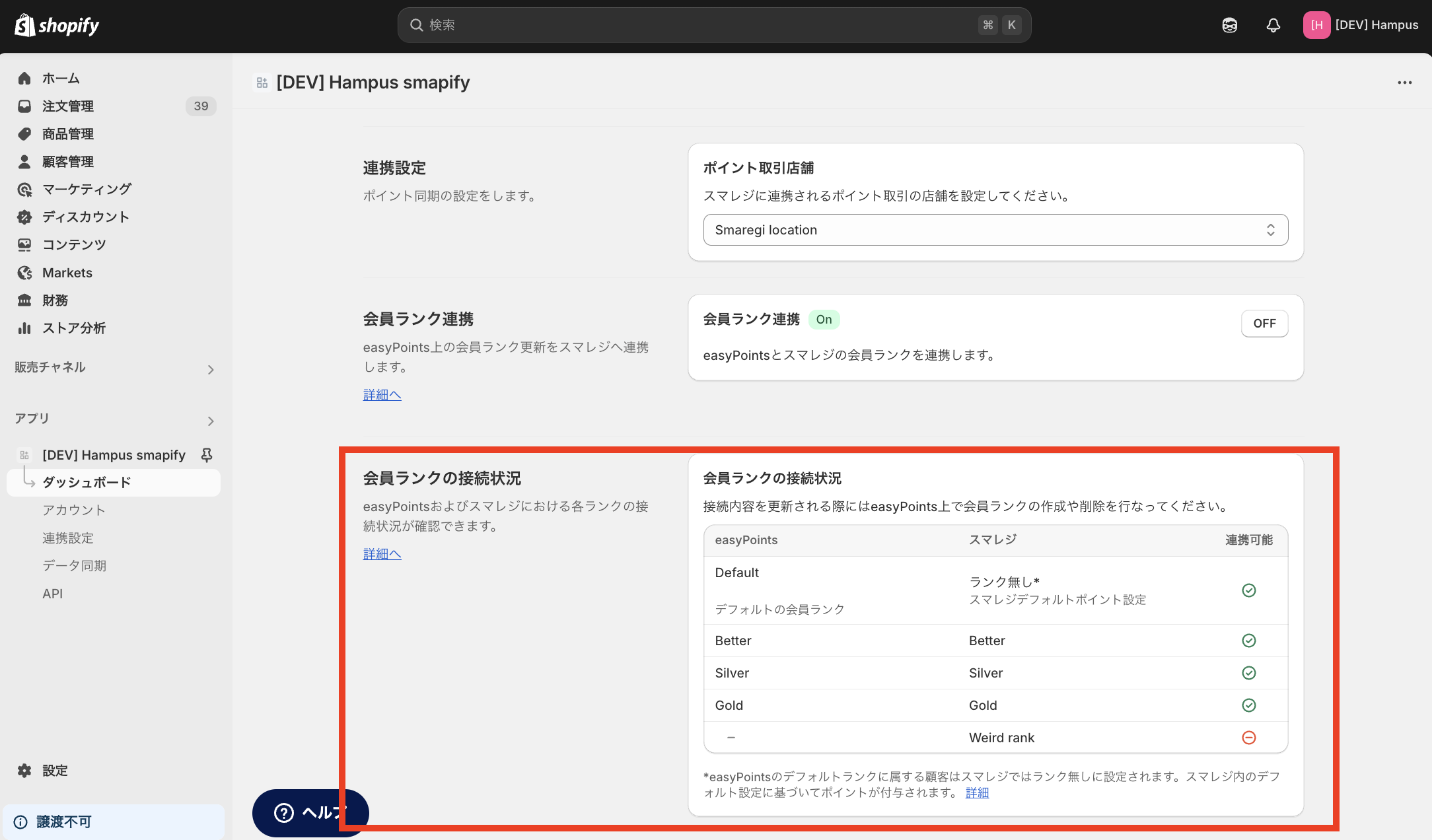Click the 連携可能 column header
1432x840 pixels.
[1248, 540]
